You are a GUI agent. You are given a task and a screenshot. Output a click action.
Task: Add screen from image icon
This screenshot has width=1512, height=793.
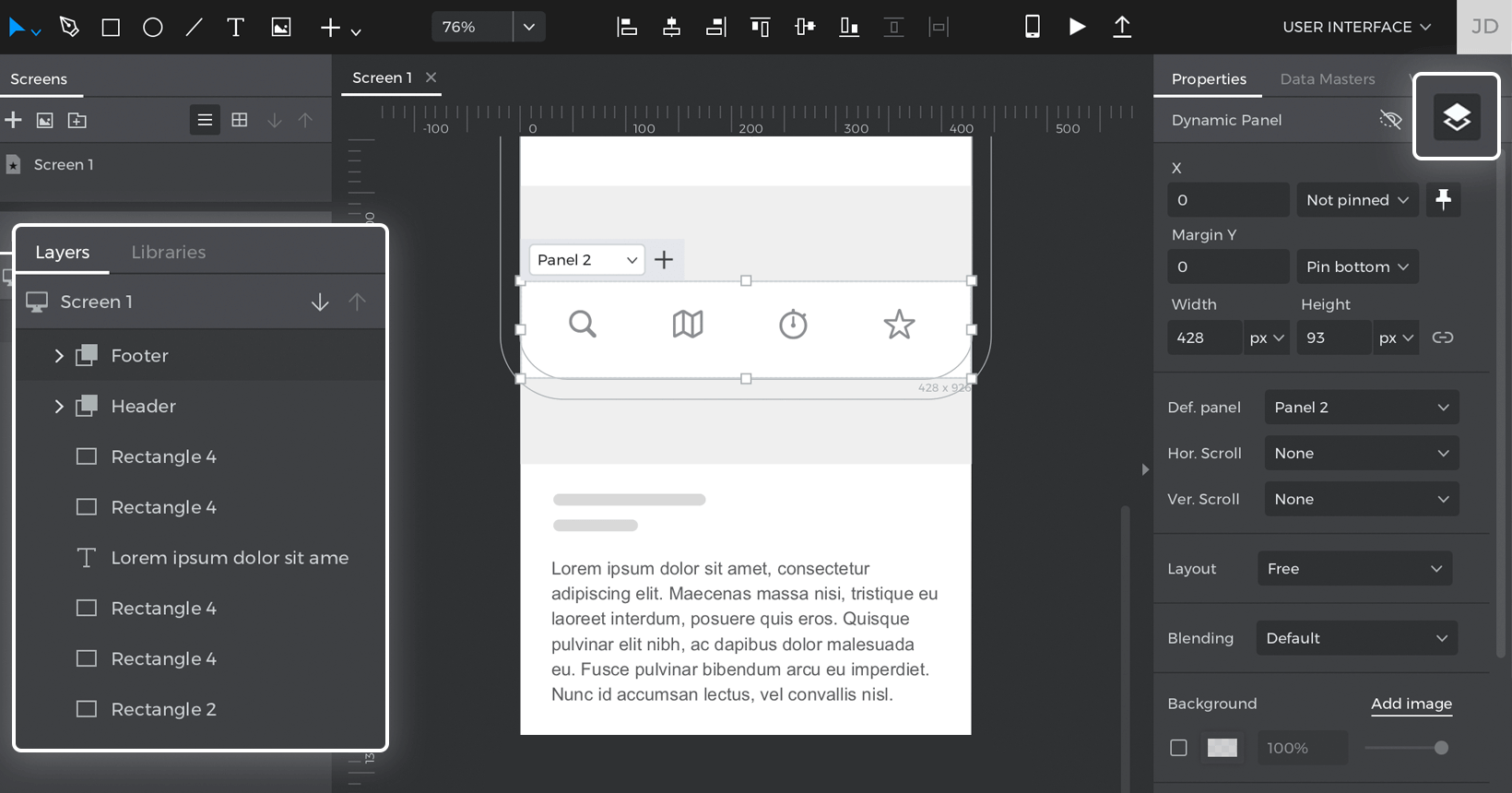45,120
